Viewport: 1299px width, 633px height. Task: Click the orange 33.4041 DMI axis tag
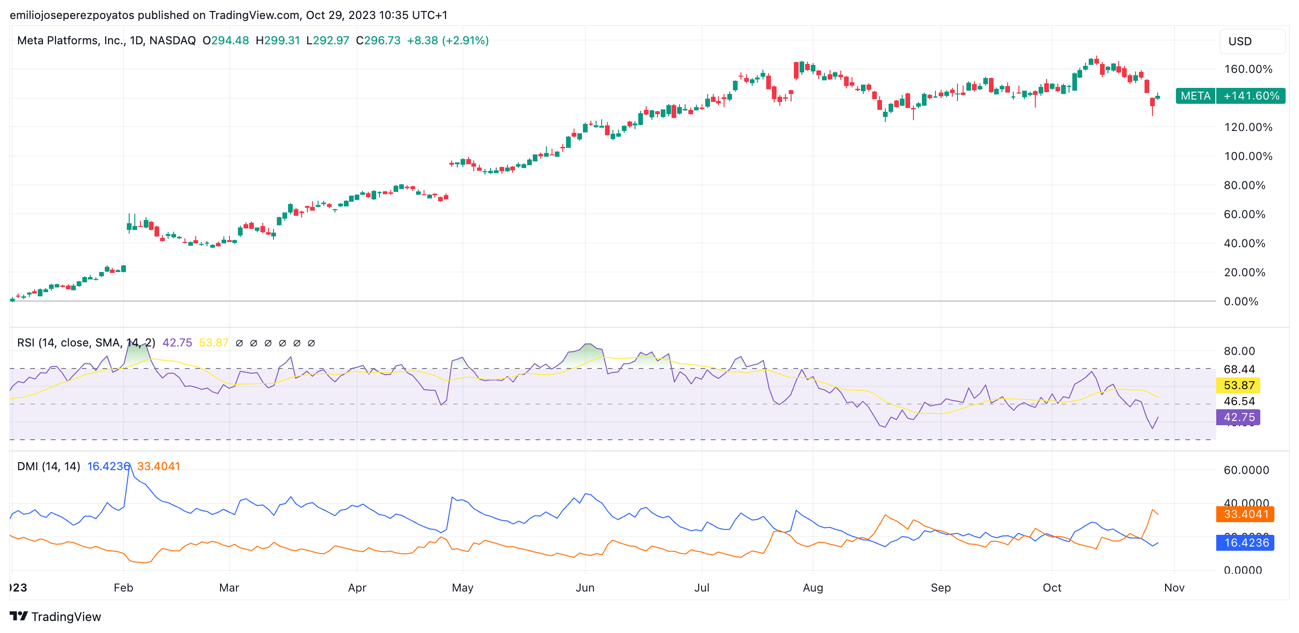click(1244, 514)
